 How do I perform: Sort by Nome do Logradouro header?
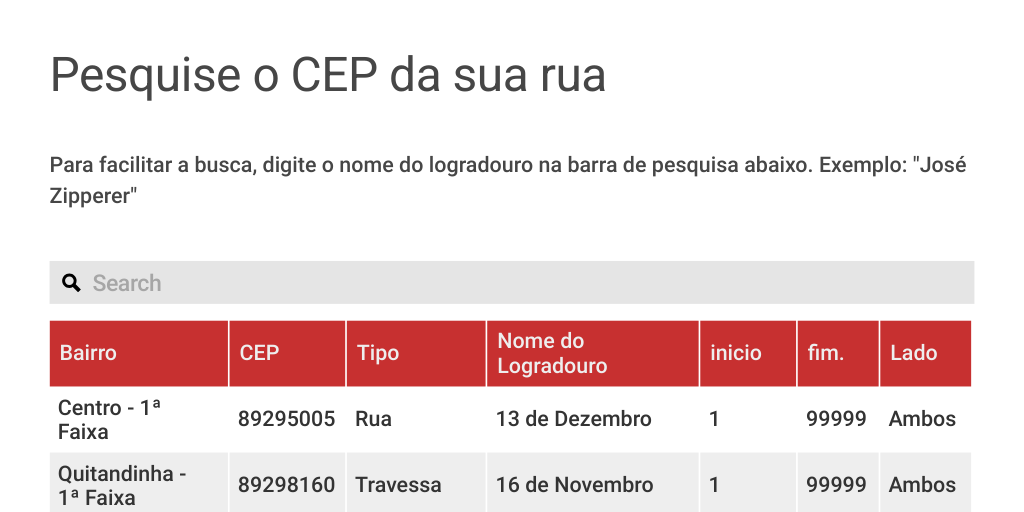pyautogui.click(x=552, y=353)
